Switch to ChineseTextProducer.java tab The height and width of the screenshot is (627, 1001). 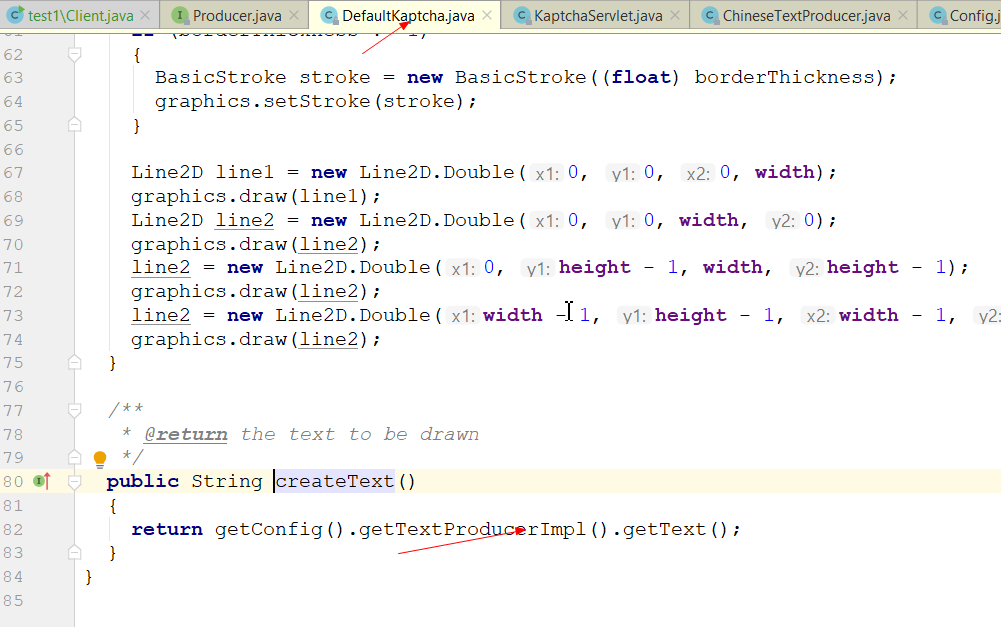806,15
